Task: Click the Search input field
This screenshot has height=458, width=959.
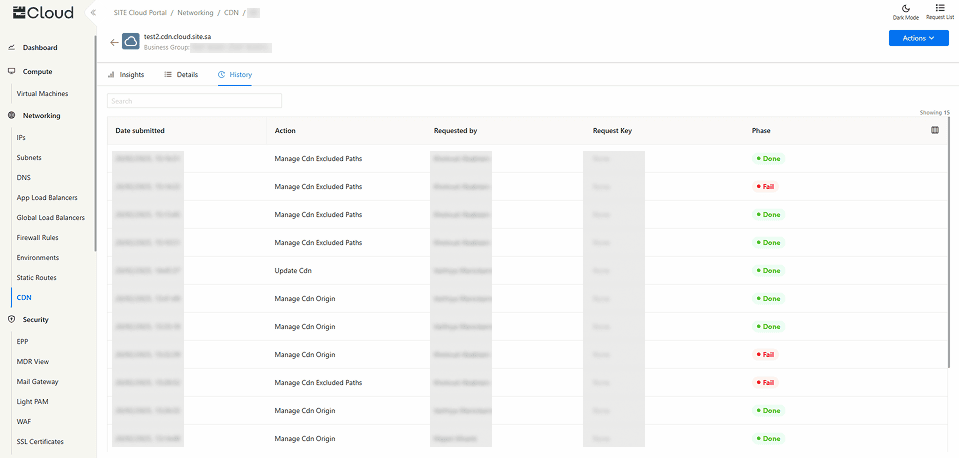Action: tap(194, 101)
